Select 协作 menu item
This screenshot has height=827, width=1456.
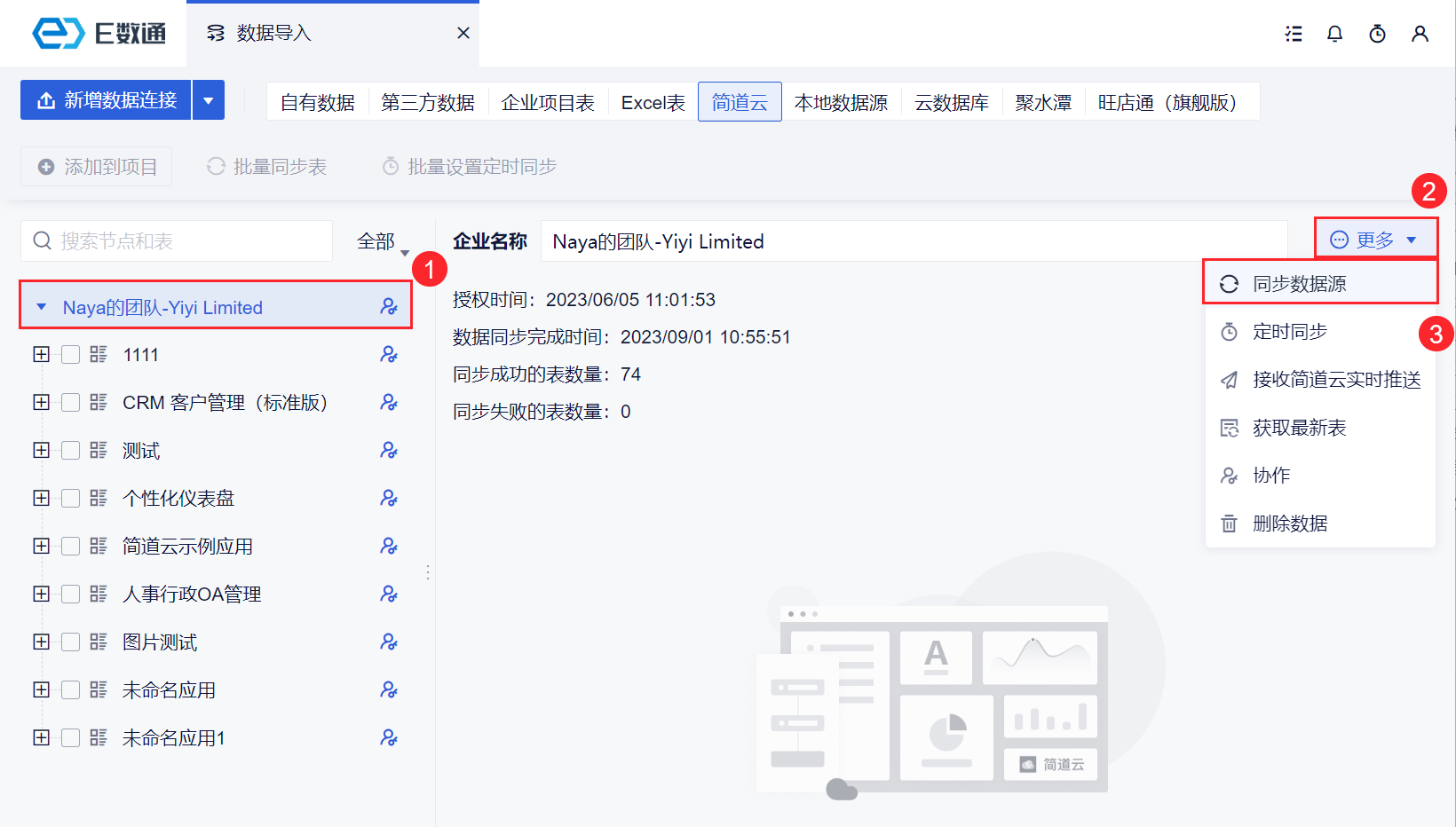(1320, 476)
